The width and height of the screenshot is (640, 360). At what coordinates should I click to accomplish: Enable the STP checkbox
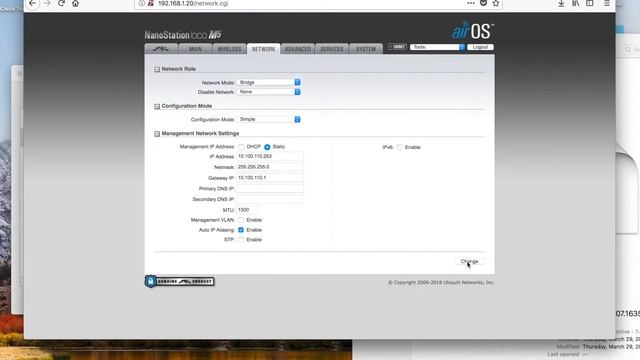point(241,240)
